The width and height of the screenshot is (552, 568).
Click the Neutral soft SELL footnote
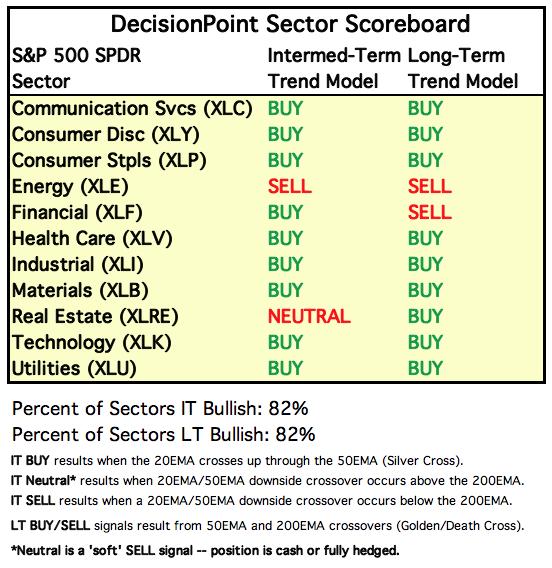click(205, 551)
